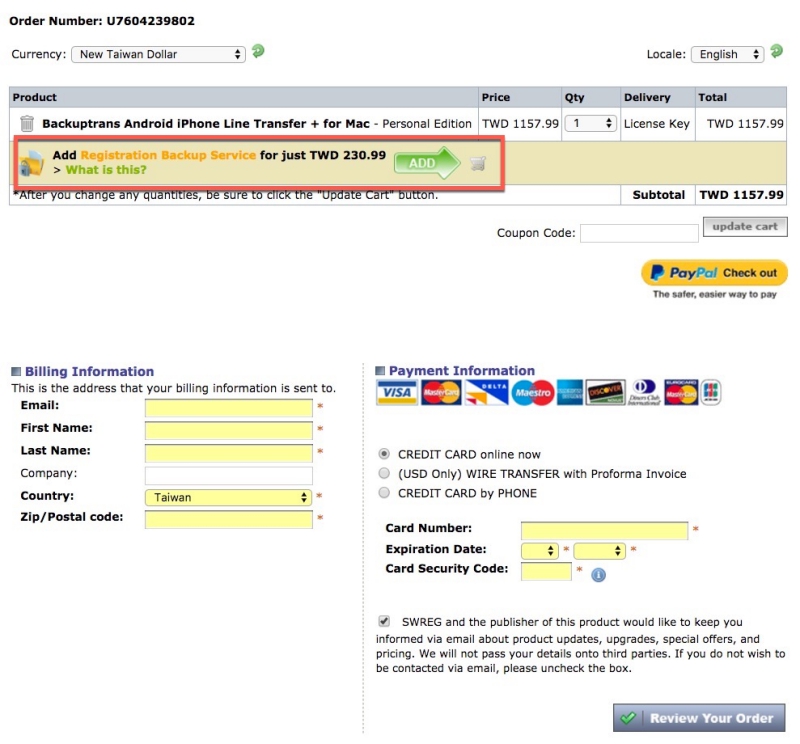This screenshot has width=800, height=744.
Task: Open the 'What is this?' link
Action: pyautogui.click(x=105, y=170)
